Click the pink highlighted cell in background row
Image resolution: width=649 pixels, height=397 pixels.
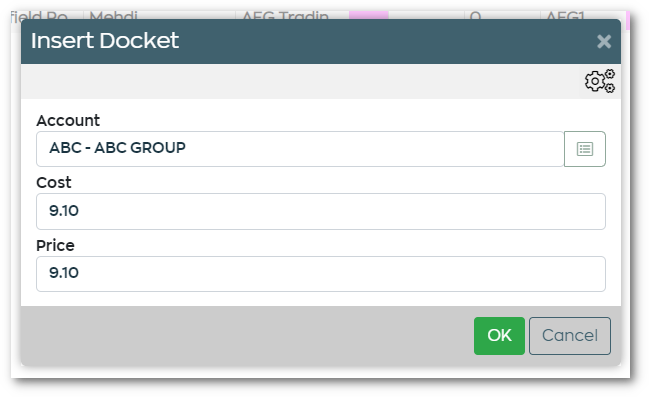click(368, 15)
